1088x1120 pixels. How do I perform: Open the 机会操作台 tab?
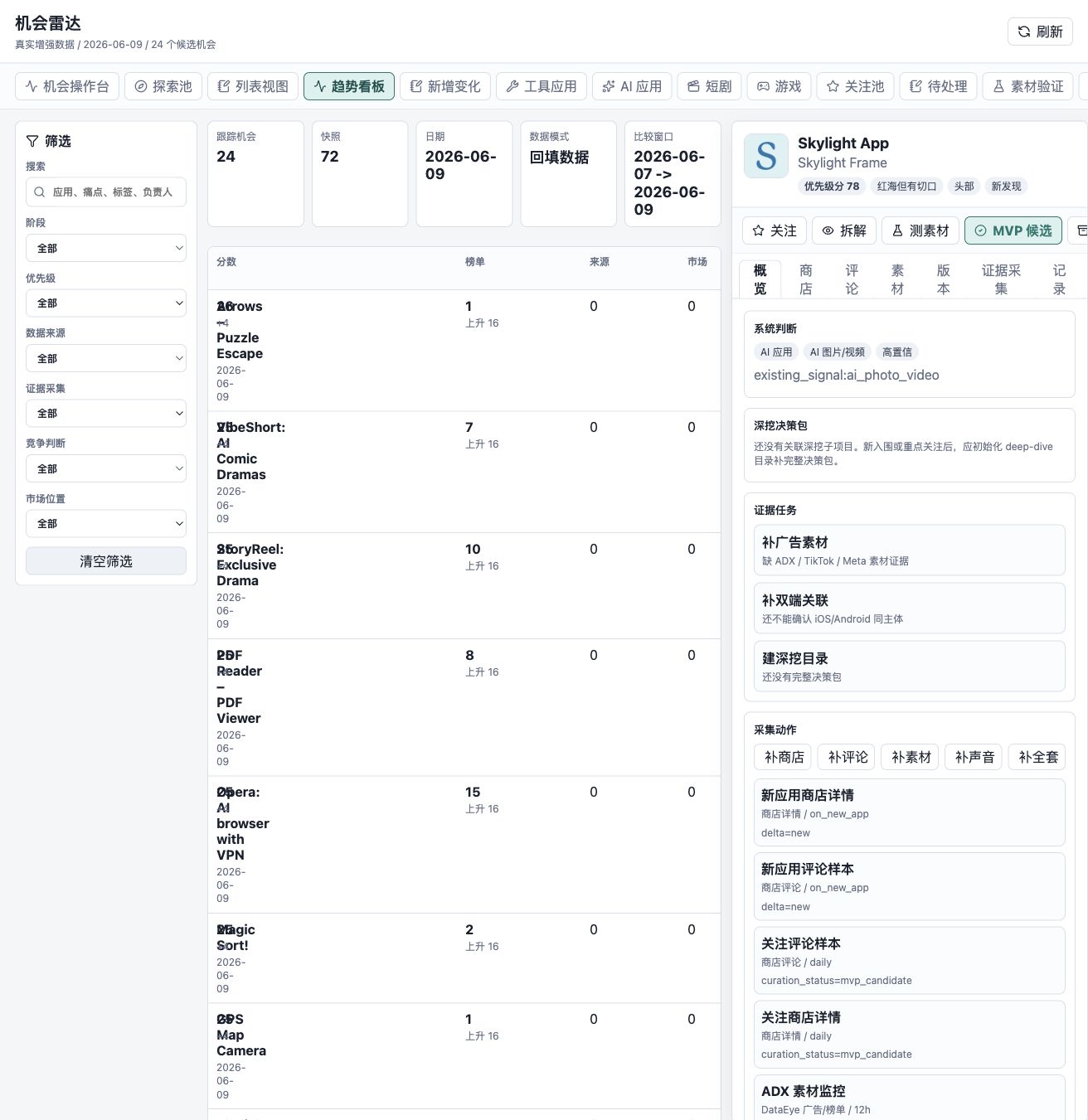pos(67,86)
